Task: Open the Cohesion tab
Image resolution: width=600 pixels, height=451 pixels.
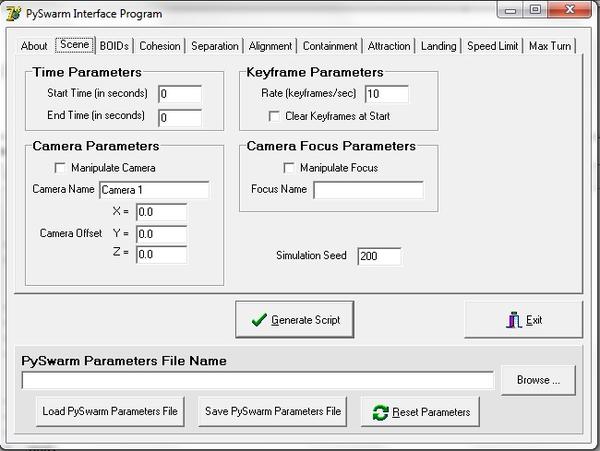Action: [x=160, y=46]
